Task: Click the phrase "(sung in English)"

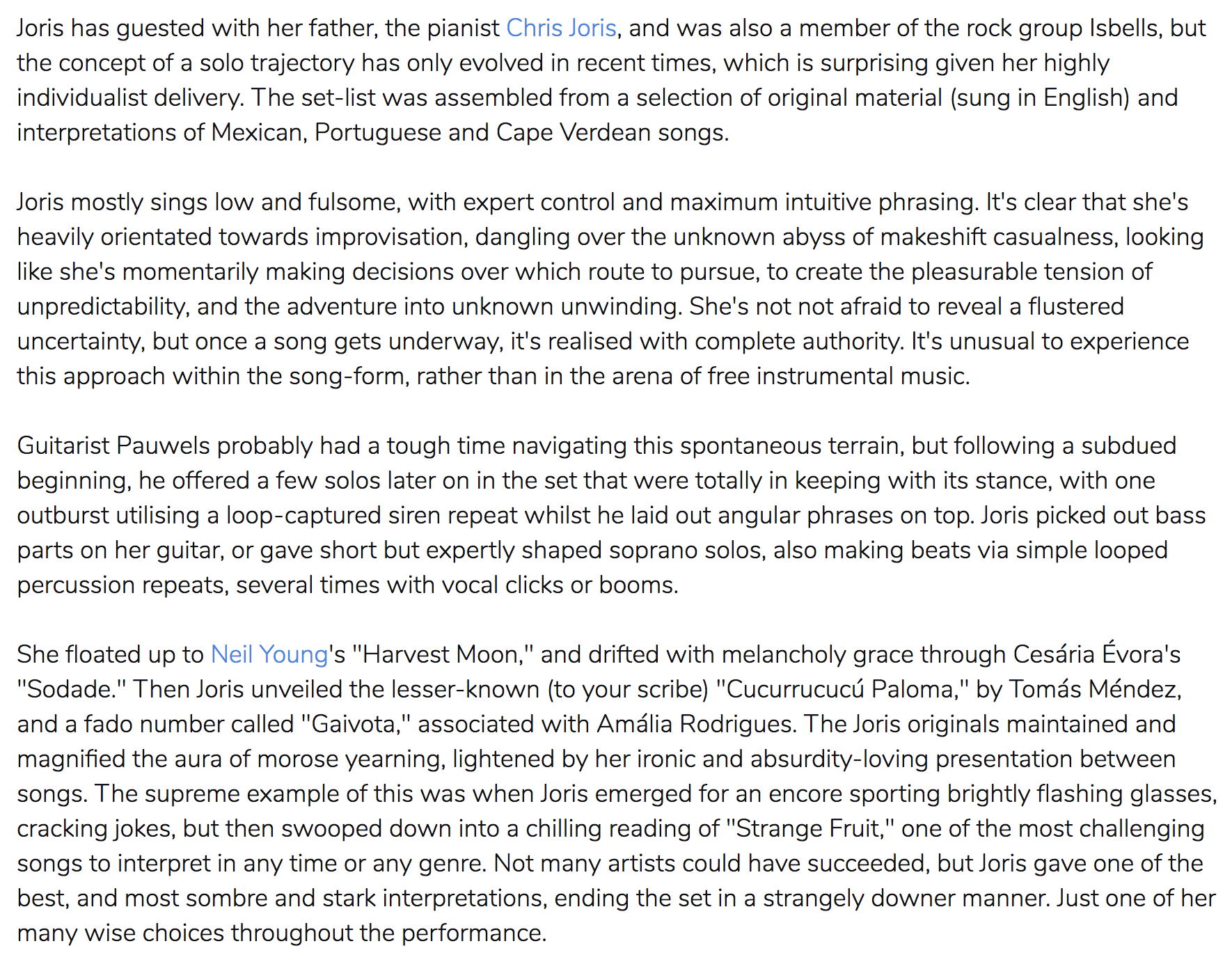Action: (x=1040, y=97)
